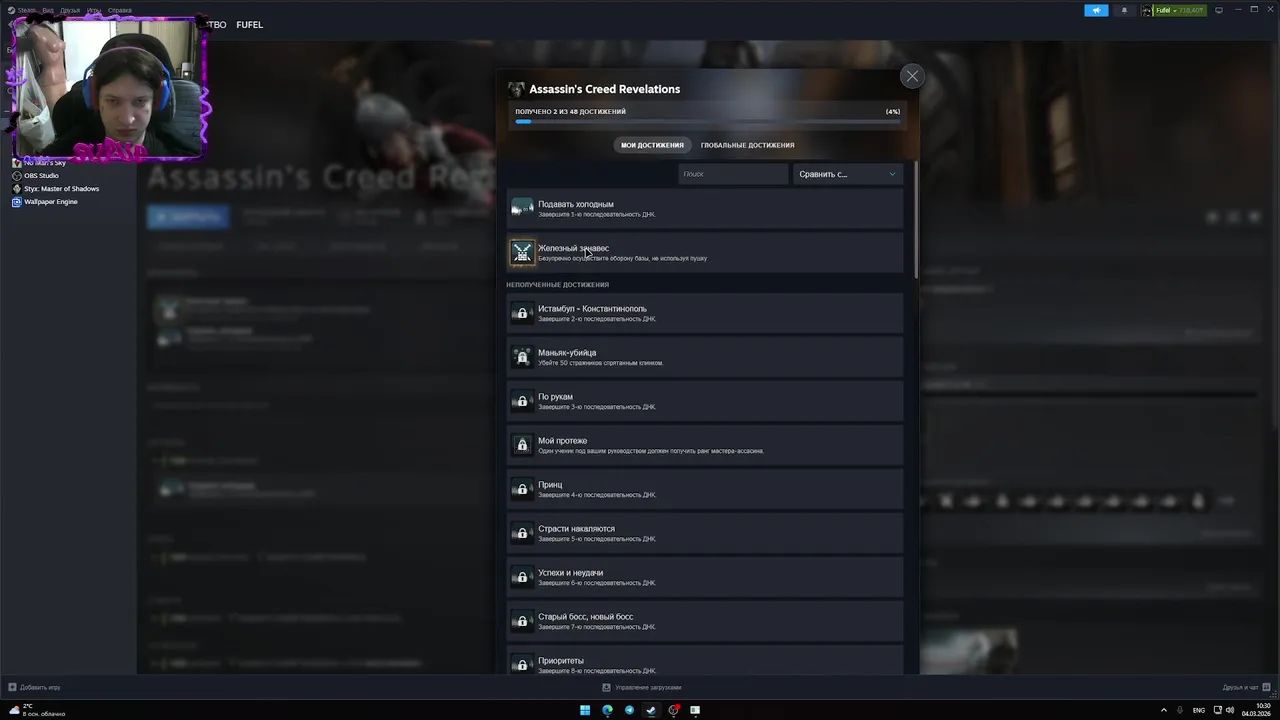This screenshot has width=1280, height=720.
Task: Click Добавить игру at the bottom left
Action: pyautogui.click(x=35, y=687)
